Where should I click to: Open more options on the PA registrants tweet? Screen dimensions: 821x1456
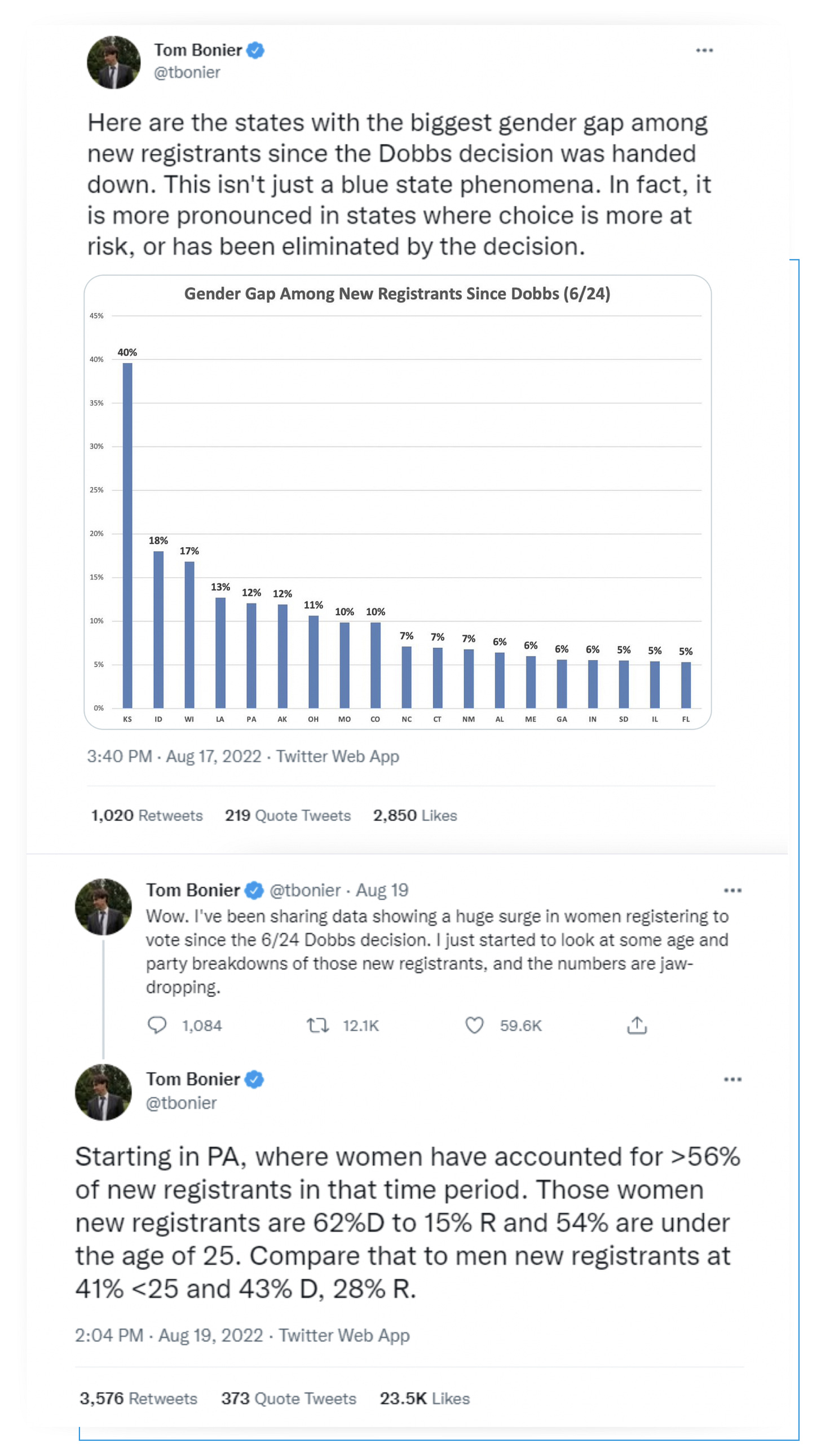pyautogui.click(x=732, y=1079)
